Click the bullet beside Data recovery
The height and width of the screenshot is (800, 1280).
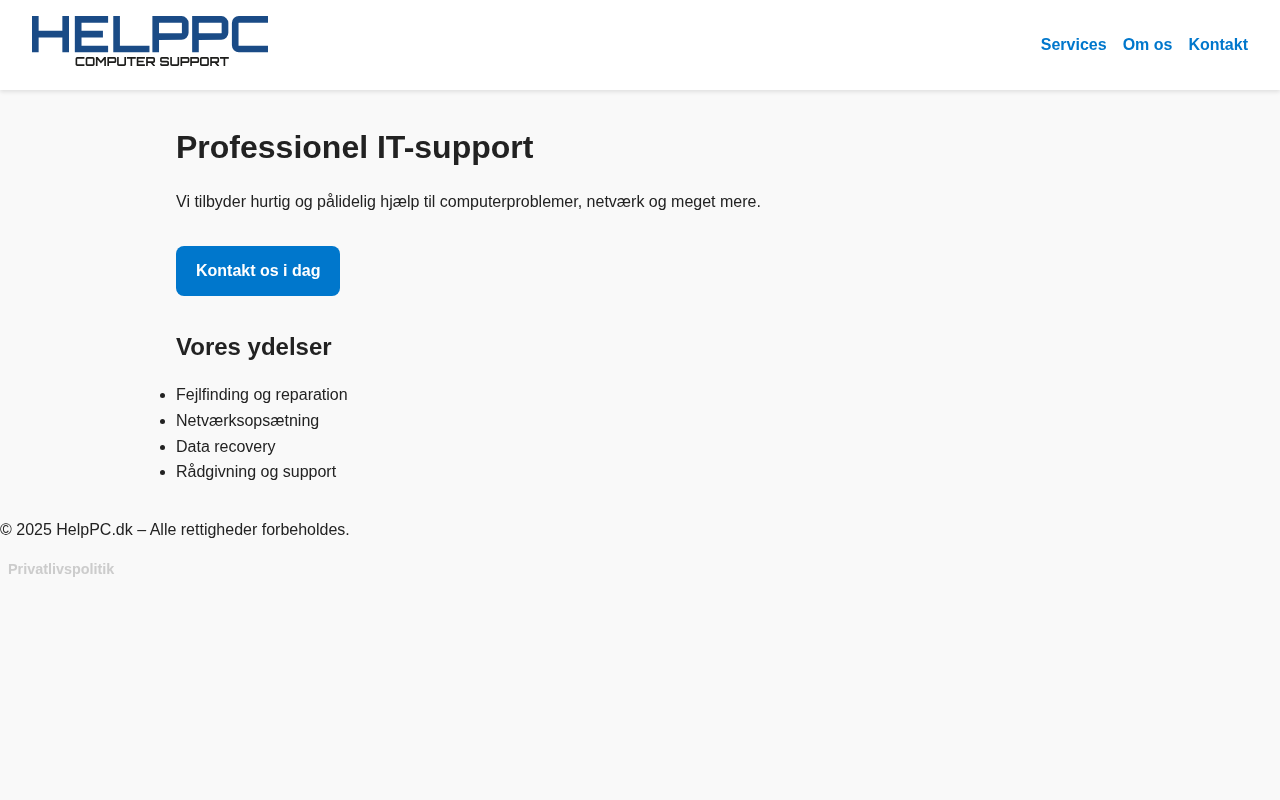(162, 447)
